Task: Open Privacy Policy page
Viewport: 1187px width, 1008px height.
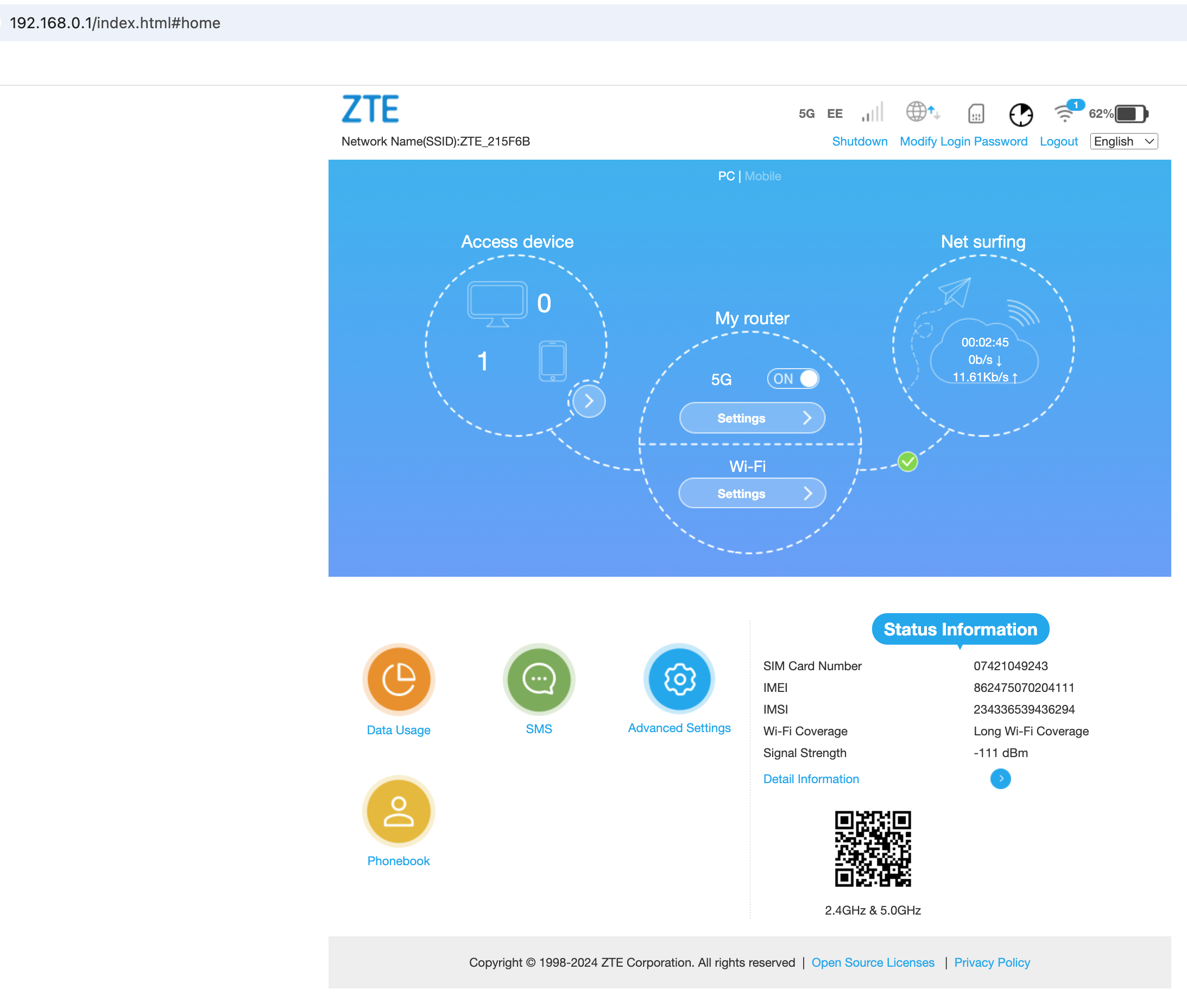Action: [992, 962]
